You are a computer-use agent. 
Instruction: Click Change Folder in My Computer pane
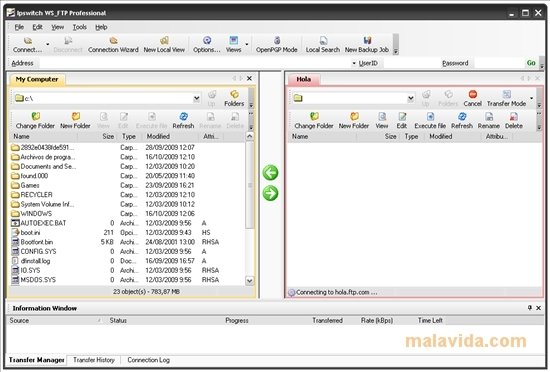[35, 121]
